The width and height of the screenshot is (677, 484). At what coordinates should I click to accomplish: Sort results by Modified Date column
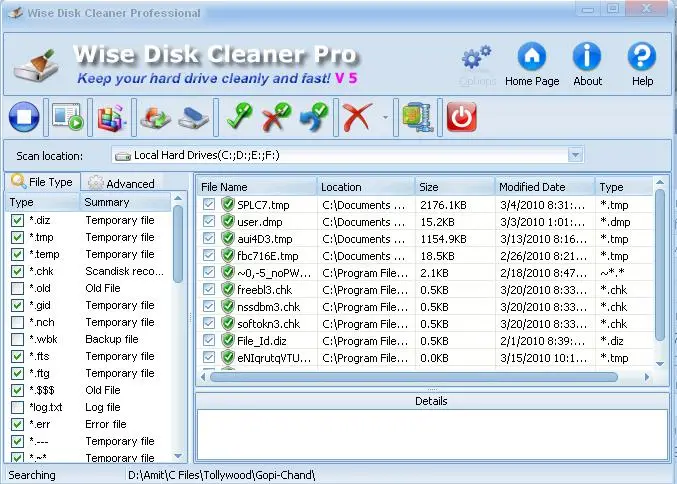[545, 187]
